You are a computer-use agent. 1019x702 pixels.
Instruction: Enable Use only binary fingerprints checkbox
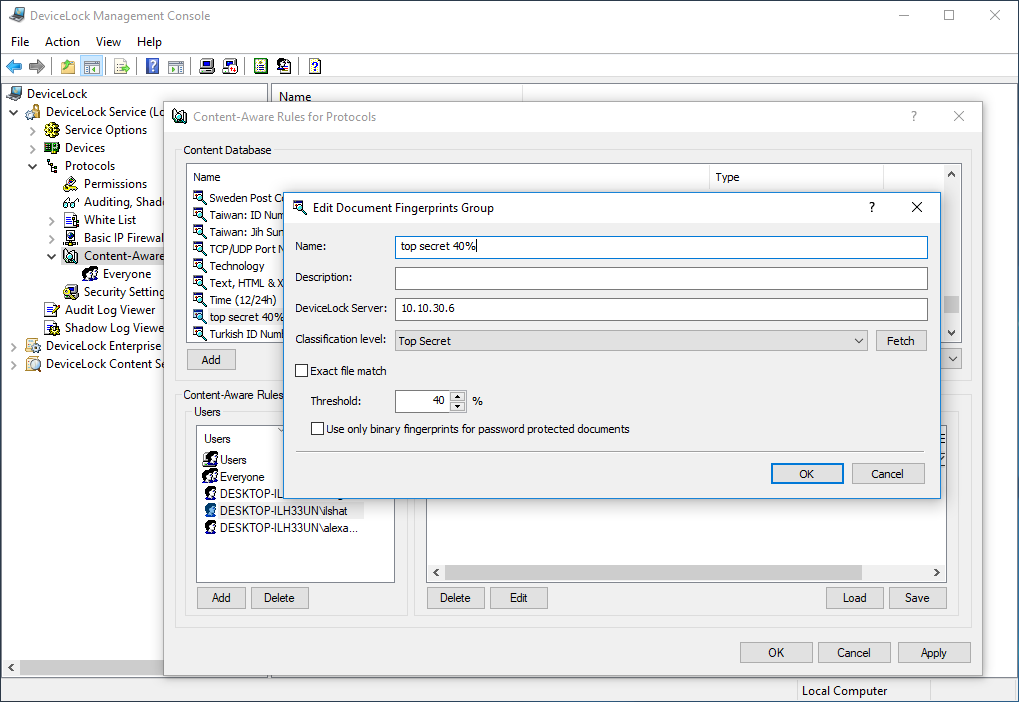pos(317,429)
